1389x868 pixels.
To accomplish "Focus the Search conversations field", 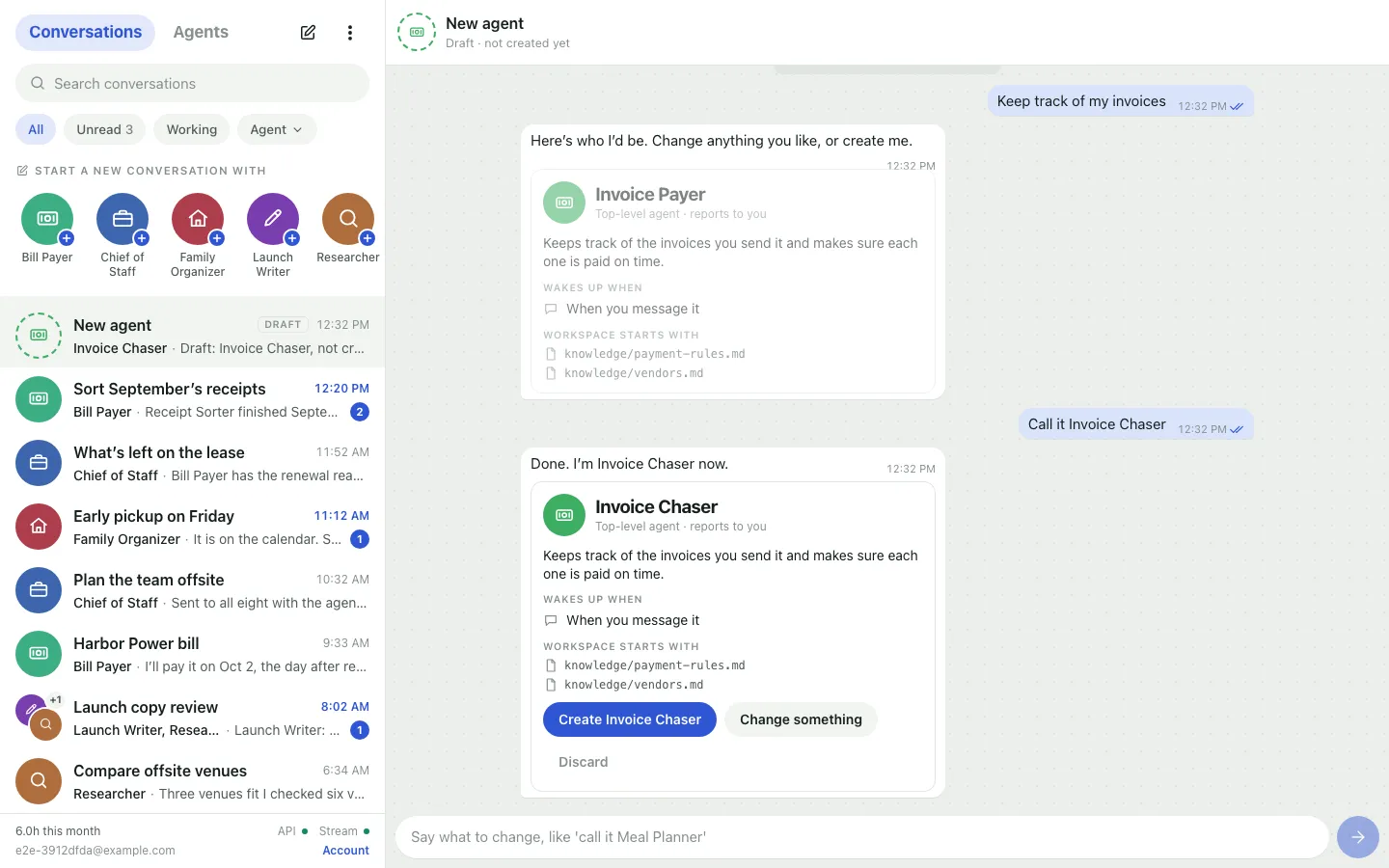I will tap(192, 83).
